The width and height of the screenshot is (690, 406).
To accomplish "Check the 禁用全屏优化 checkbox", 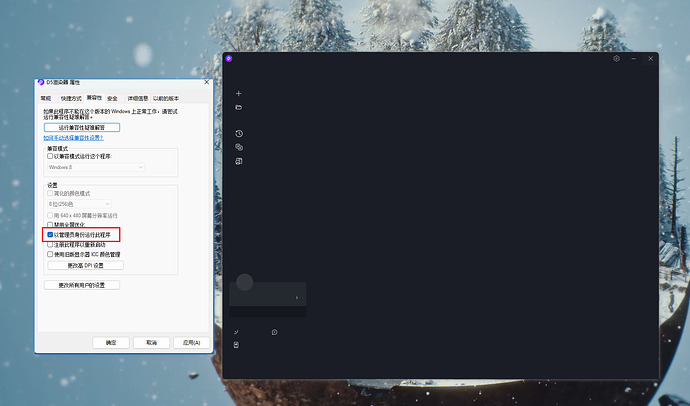I will [51, 225].
